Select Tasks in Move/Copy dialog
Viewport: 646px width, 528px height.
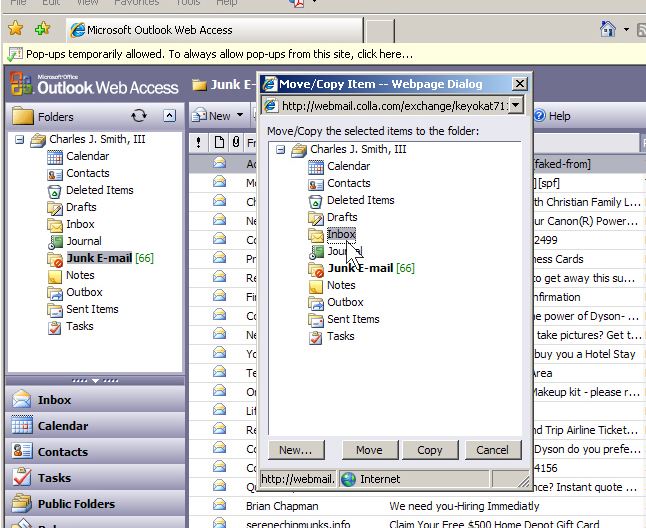pyautogui.click(x=341, y=336)
